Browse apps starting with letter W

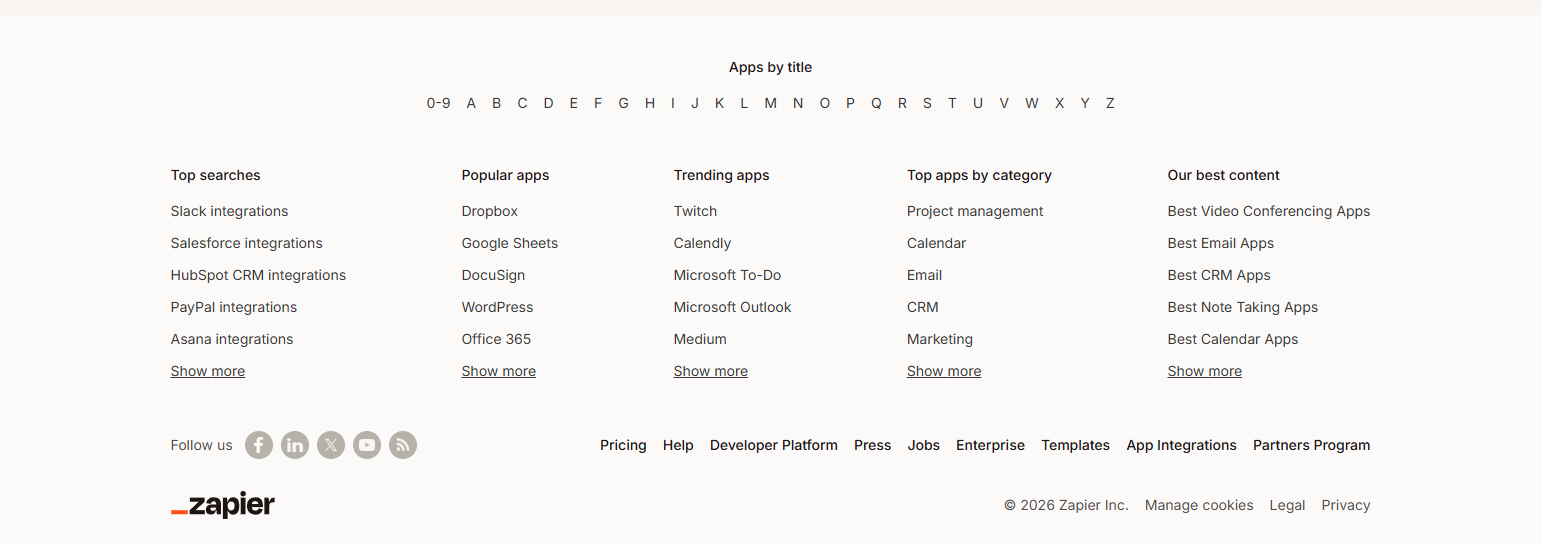click(x=1032, y=103)
